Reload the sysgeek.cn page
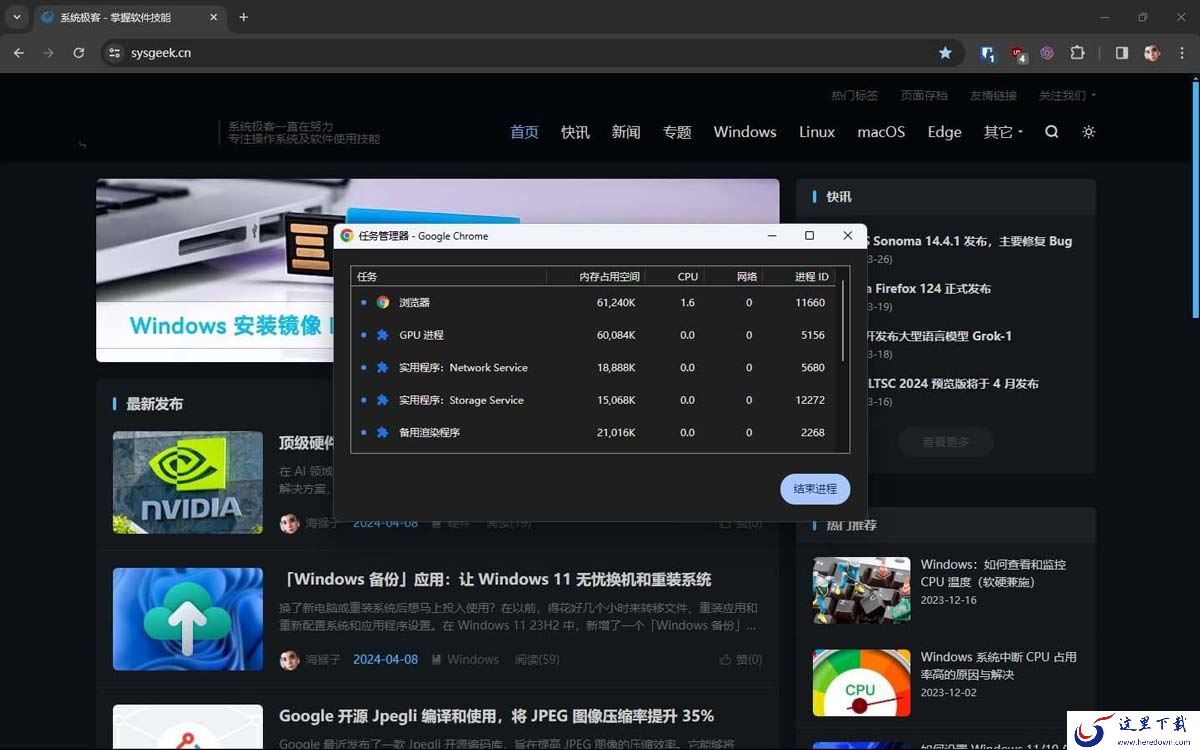The width and height of the screenshot is (1200, 750). click(x=79, y=53)
